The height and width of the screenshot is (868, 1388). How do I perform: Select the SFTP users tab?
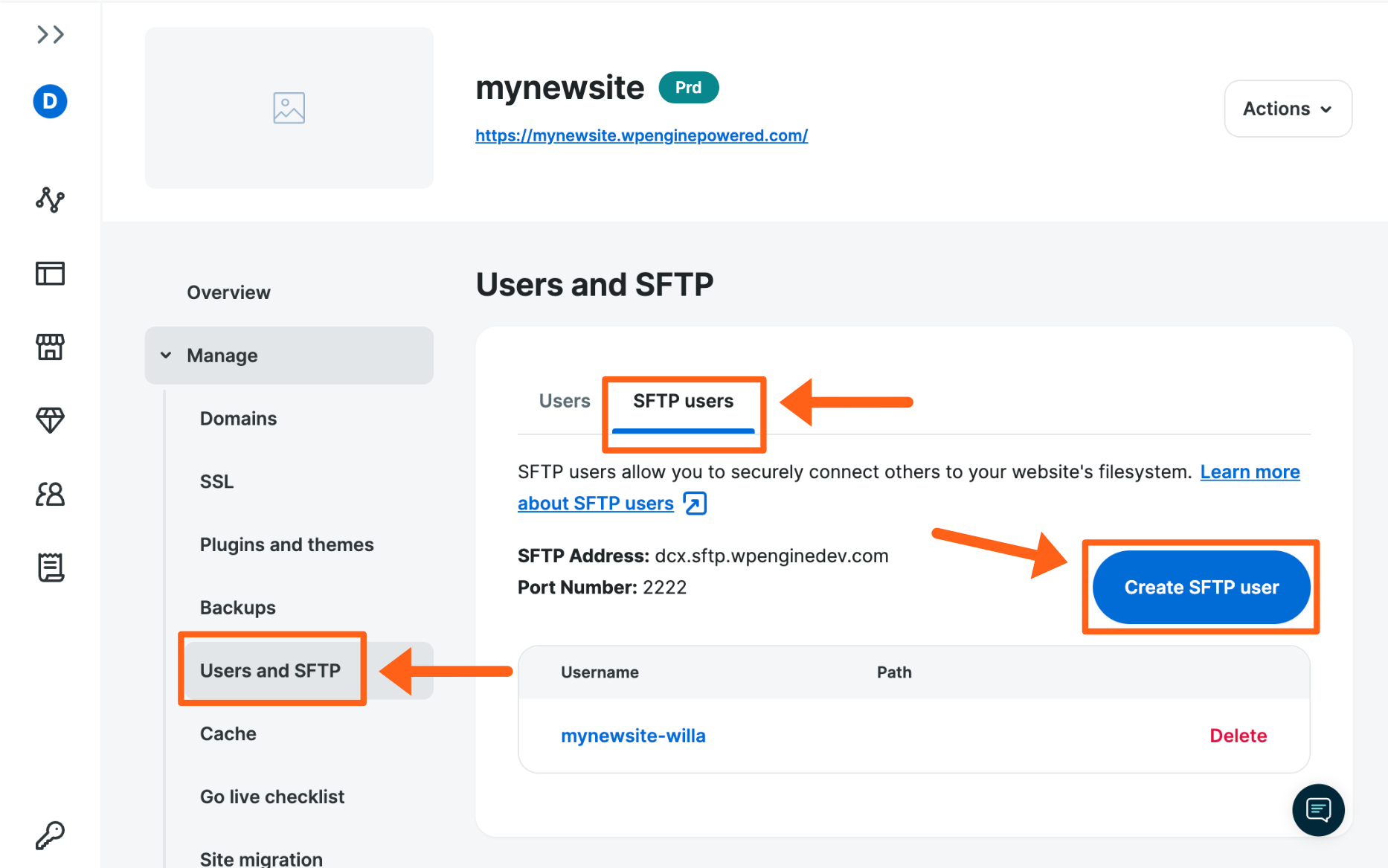tap(683, 400)
